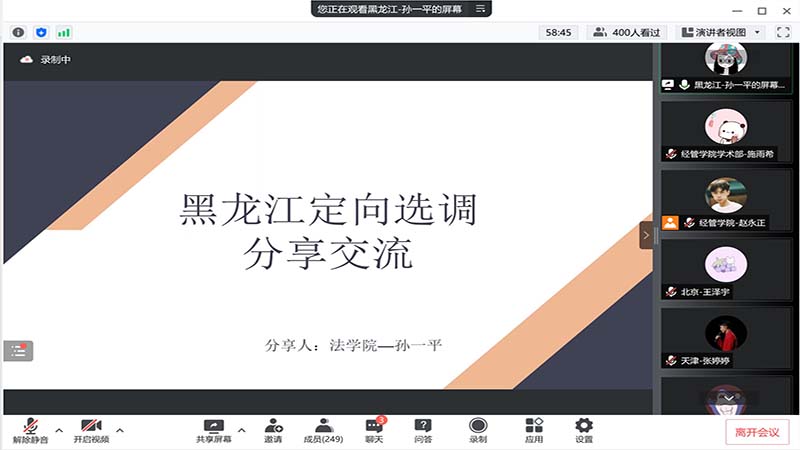
Task: Click the slide presenter line 法学院—孙一平
Action: coord(385,345)
